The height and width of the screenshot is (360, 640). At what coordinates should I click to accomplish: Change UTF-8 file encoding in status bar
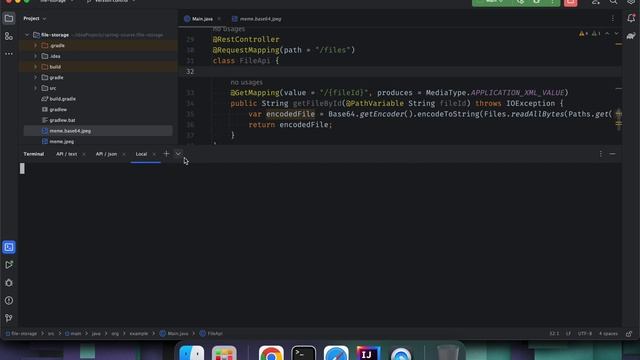[585, 333]
